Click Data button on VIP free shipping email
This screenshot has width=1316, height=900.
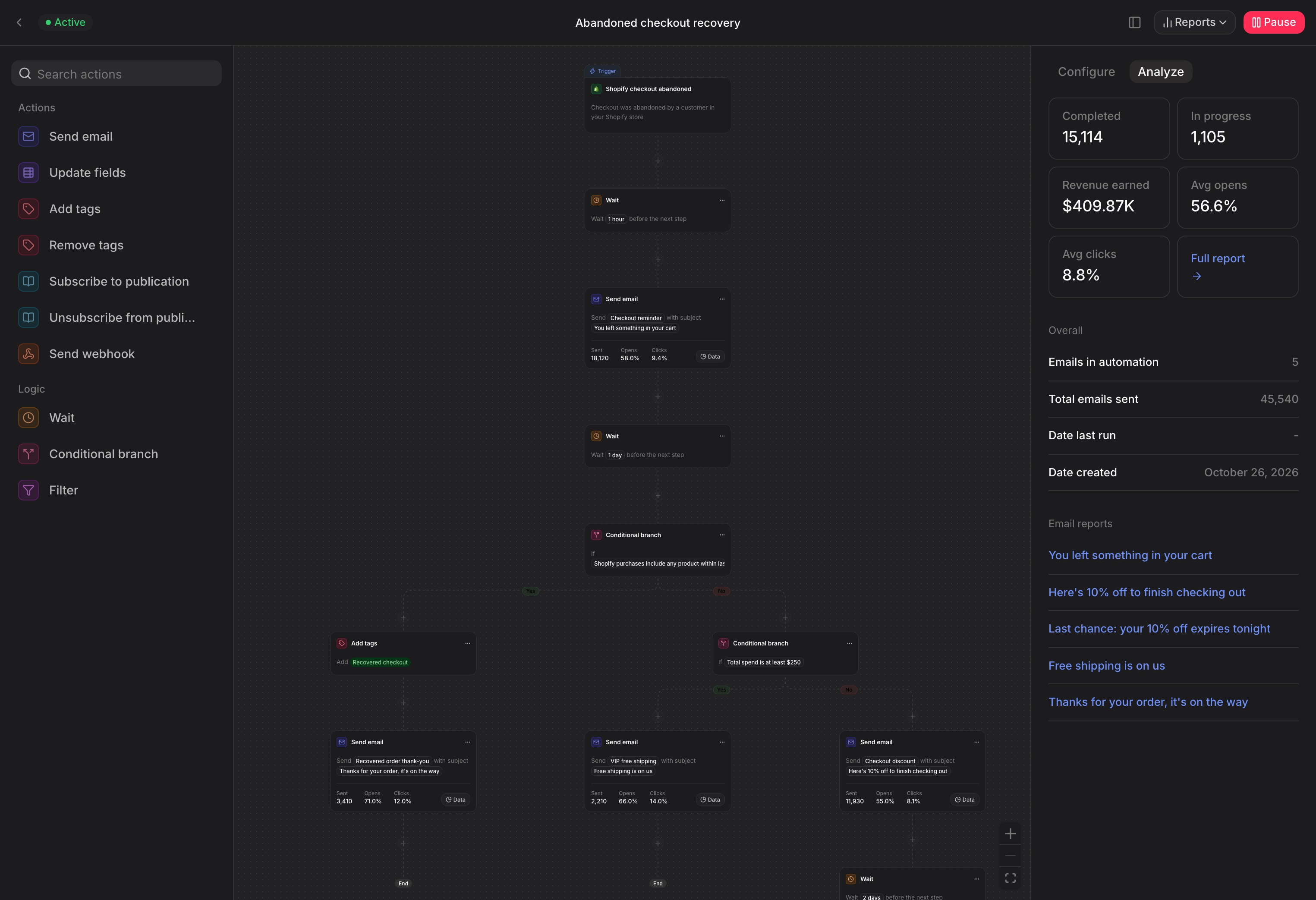(710, 800)
